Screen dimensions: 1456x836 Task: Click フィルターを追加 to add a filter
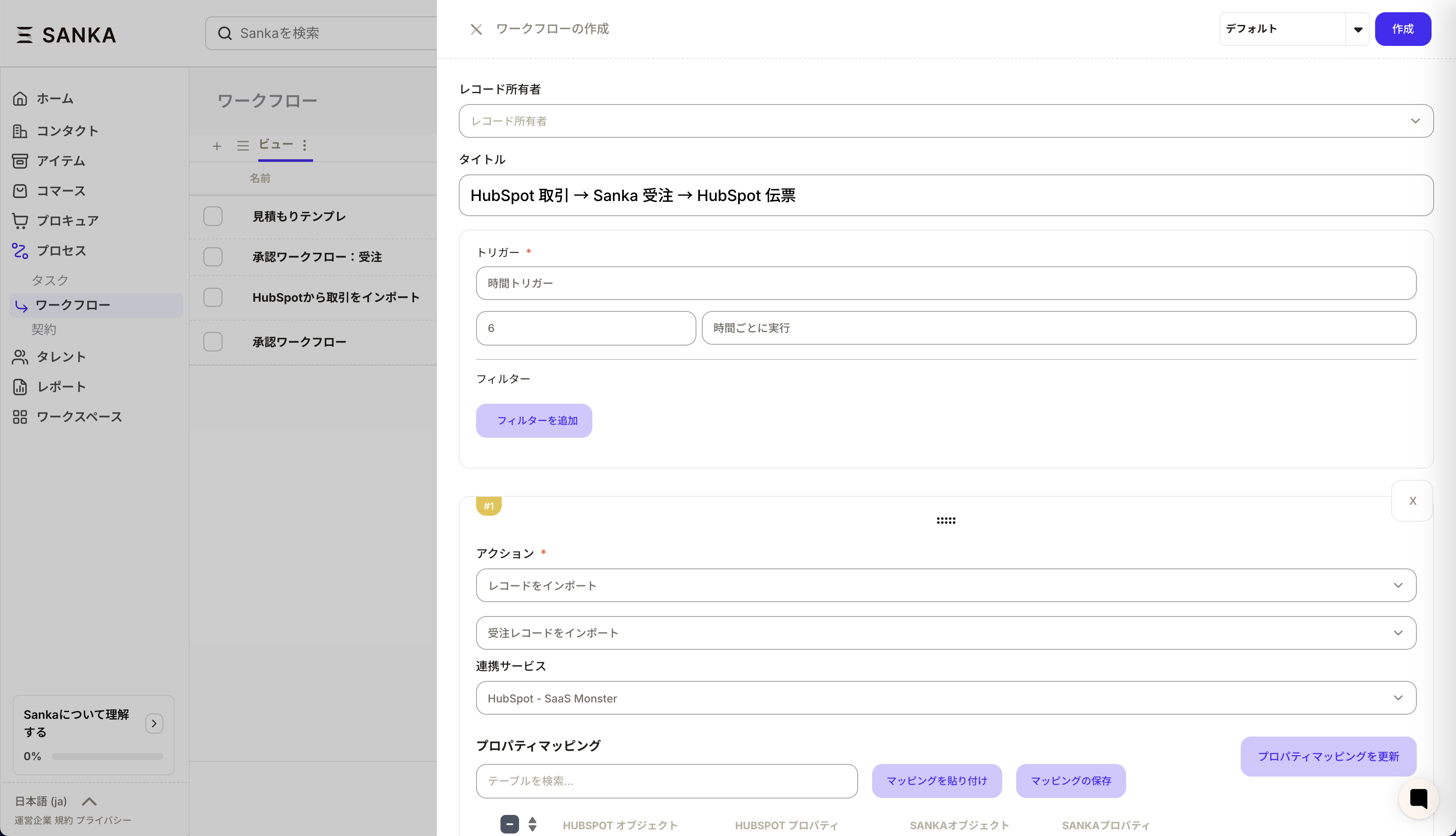coord(534,420)
